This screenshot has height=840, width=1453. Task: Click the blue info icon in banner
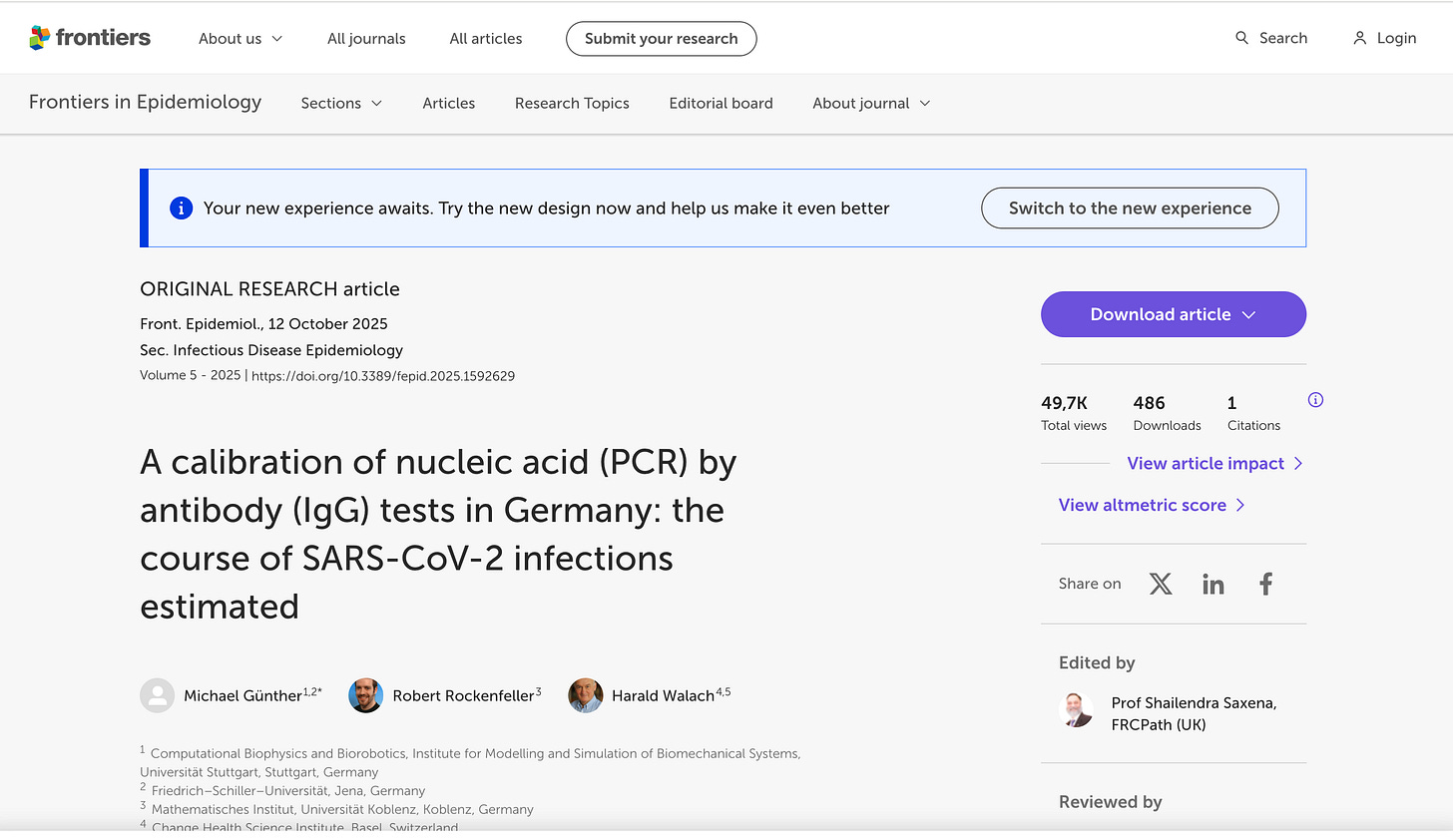pyautogui.click(x=181, y=208)
